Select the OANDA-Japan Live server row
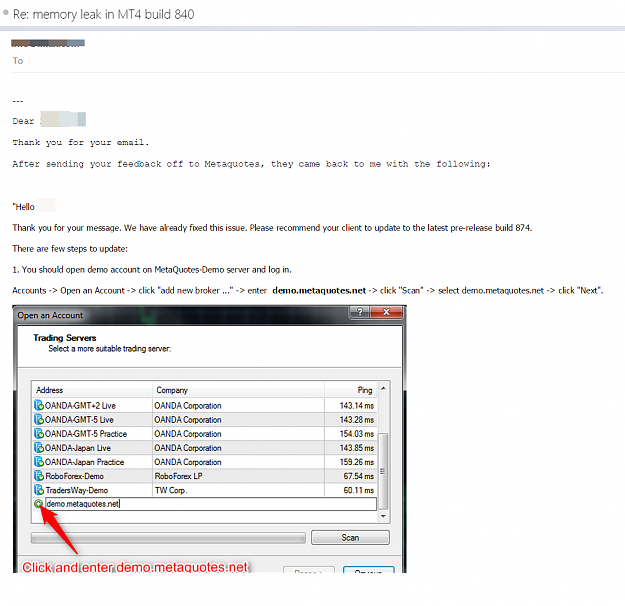 point(204,448)
